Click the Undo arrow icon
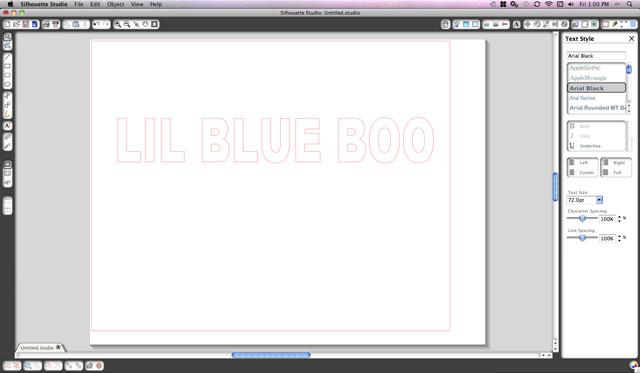The image size is (640, 373). pos(96,24)
